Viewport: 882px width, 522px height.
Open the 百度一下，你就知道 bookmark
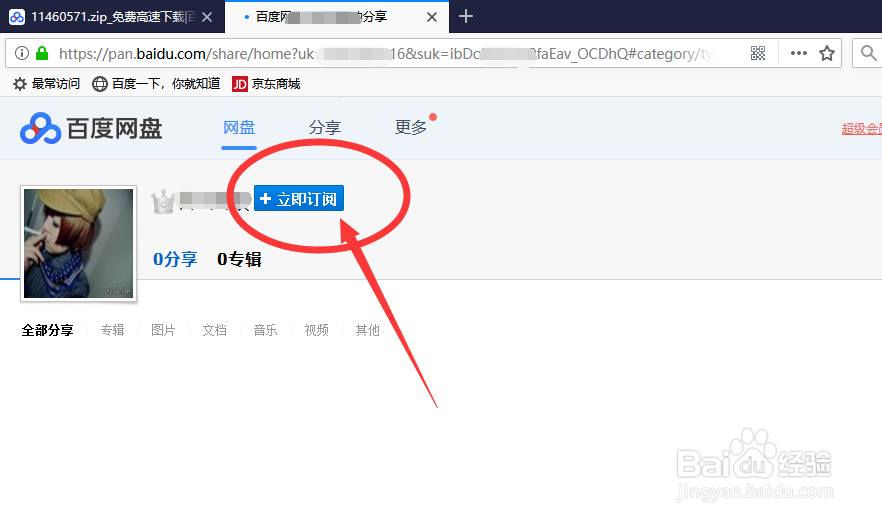tap(156, 84)
